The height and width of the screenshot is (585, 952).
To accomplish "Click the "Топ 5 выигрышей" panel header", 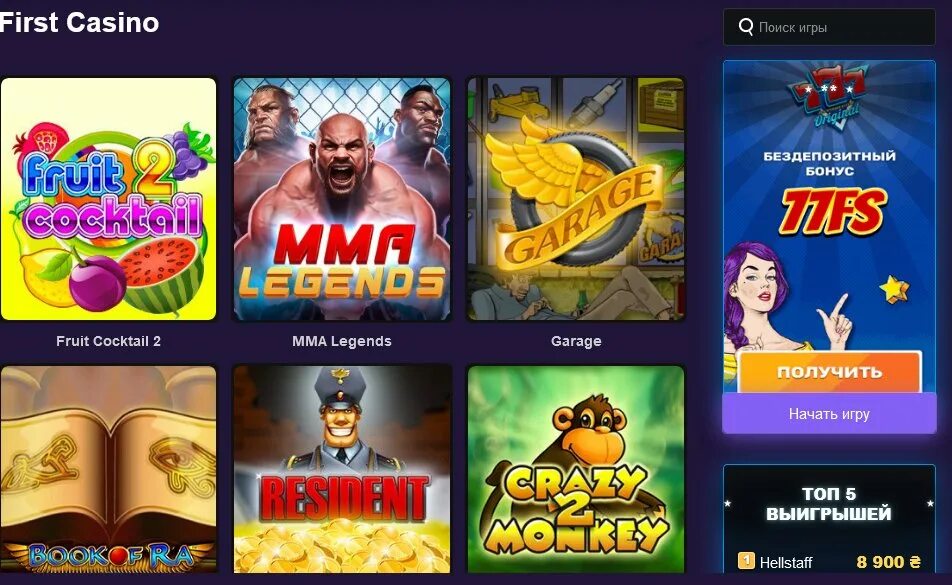I will pyautogui.click(x=829, y=503).
